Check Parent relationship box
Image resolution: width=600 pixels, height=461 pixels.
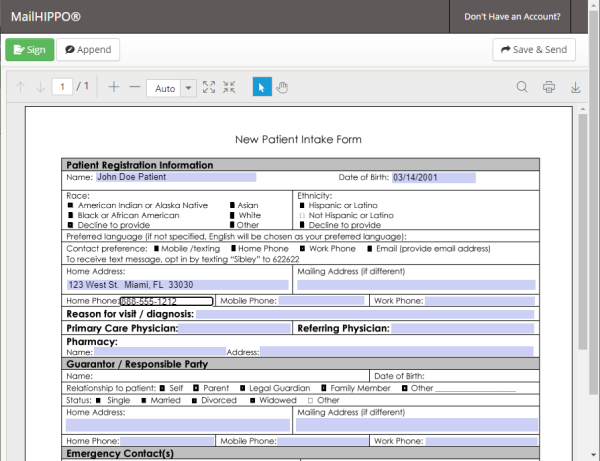(196, 388)
